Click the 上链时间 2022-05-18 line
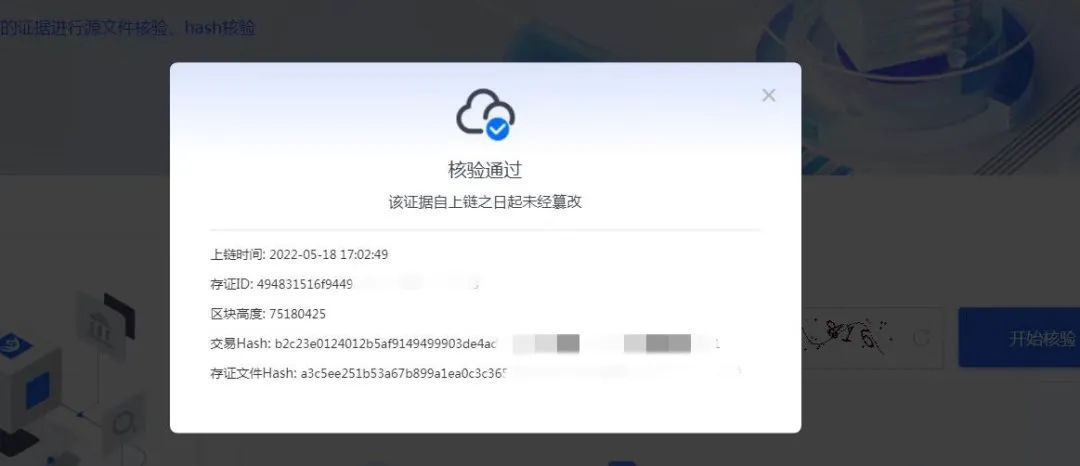Viewport: 1080px width, 466px height. (x=299, y=255)
